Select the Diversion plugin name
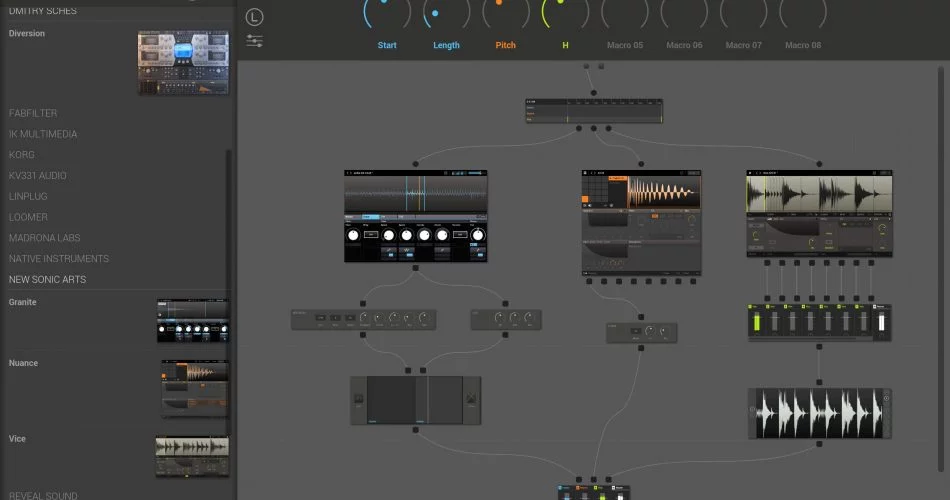This screenshot has width=950, height=500. click(27, 33)
